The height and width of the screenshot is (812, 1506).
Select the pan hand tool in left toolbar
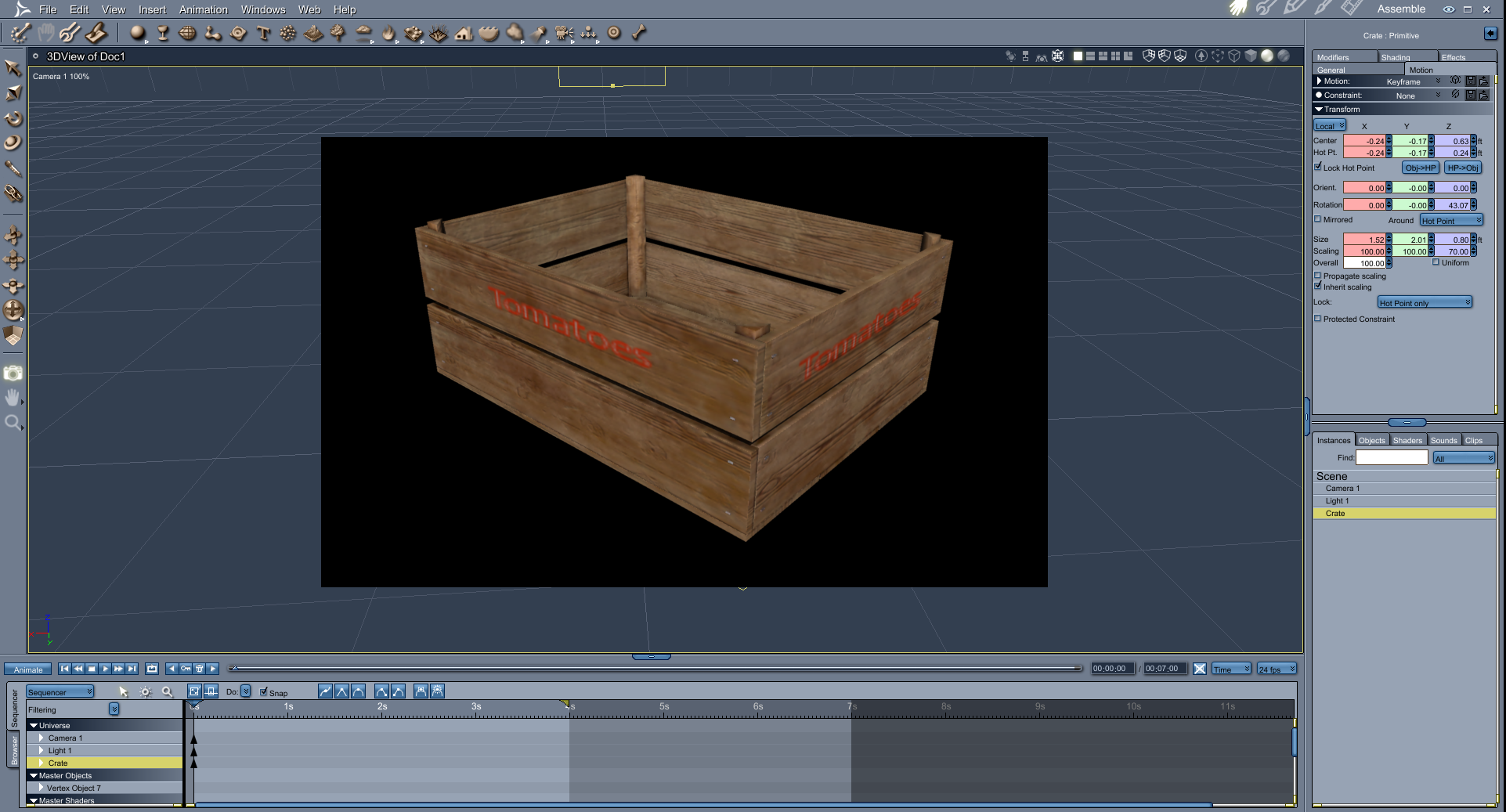pos(13,398)
